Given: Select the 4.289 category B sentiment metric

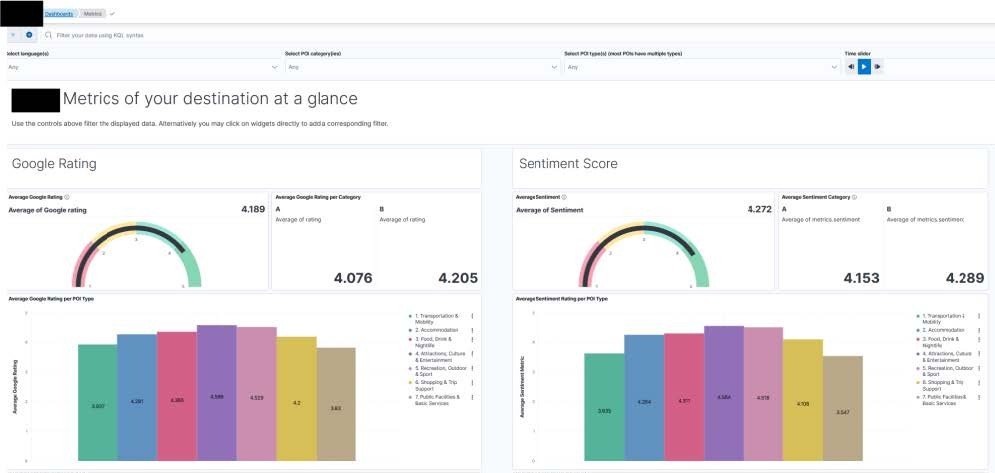Looking at the screenshot, I should (965, 277).
